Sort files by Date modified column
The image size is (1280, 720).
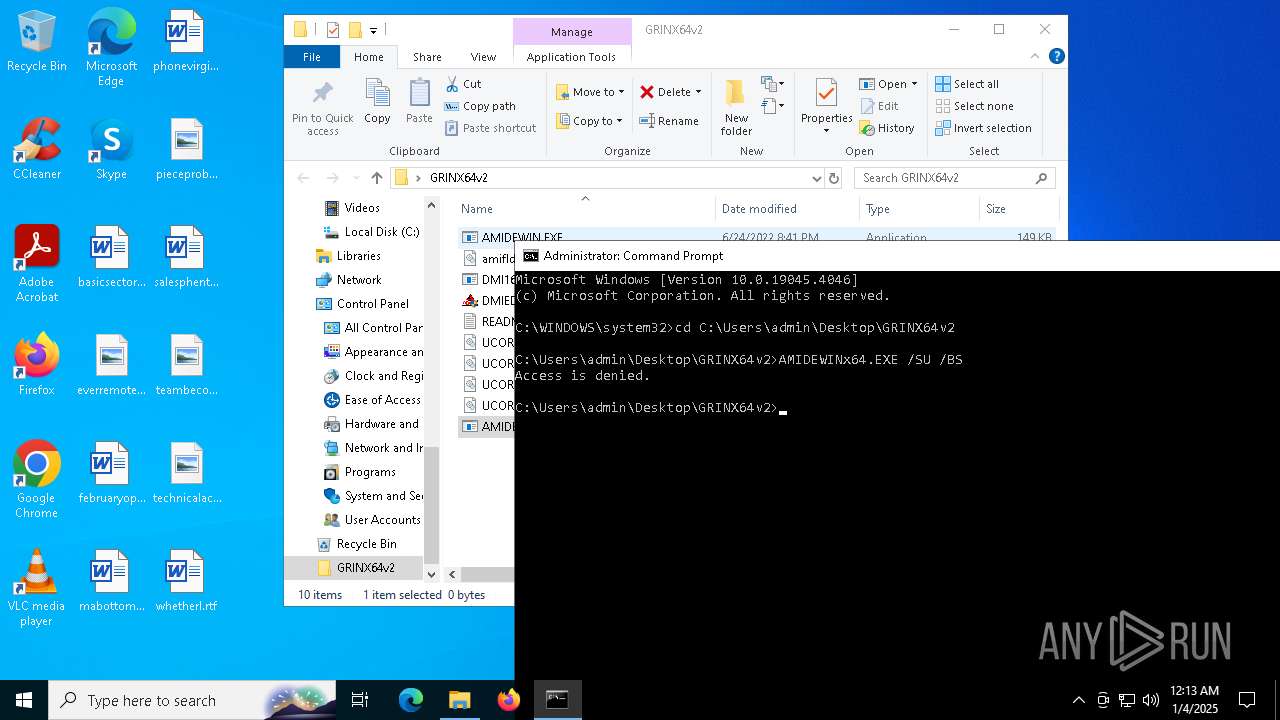(x=787, y=209)
